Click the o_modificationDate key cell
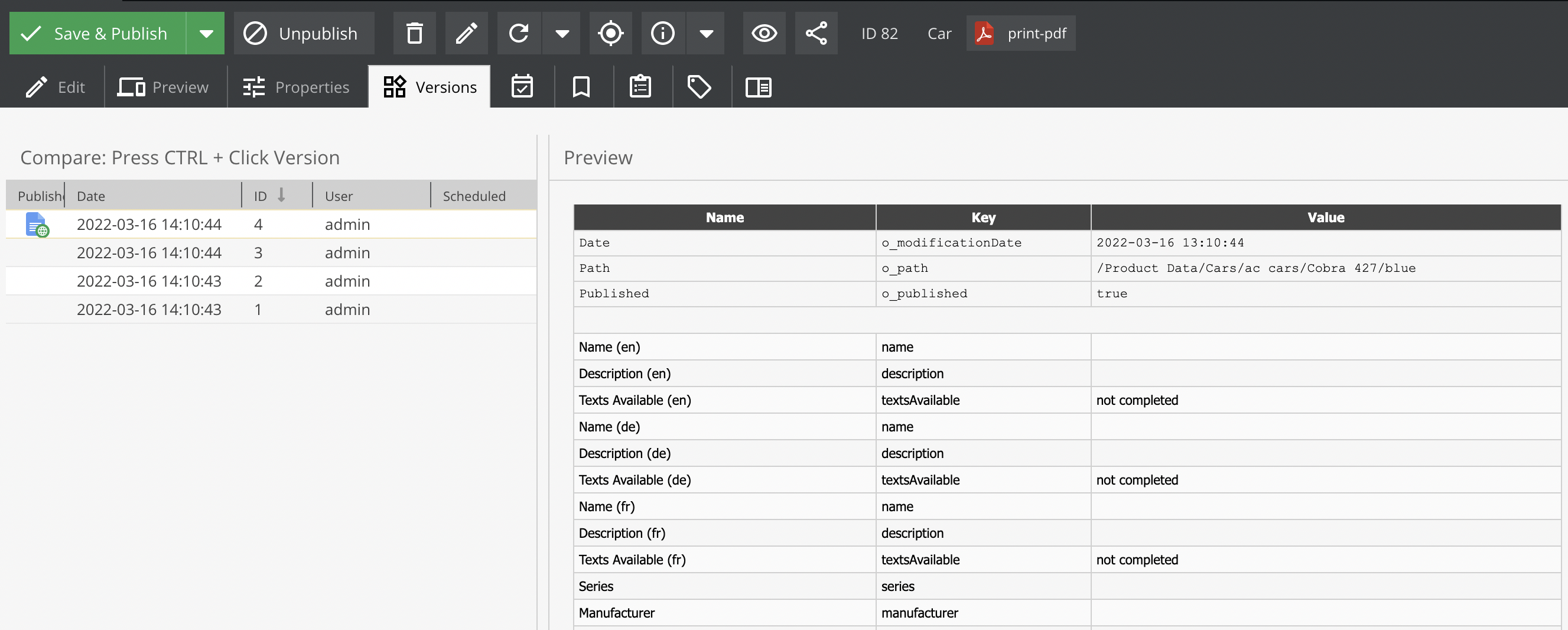Viewport: 1568px width, 630px height. [983, 243]
